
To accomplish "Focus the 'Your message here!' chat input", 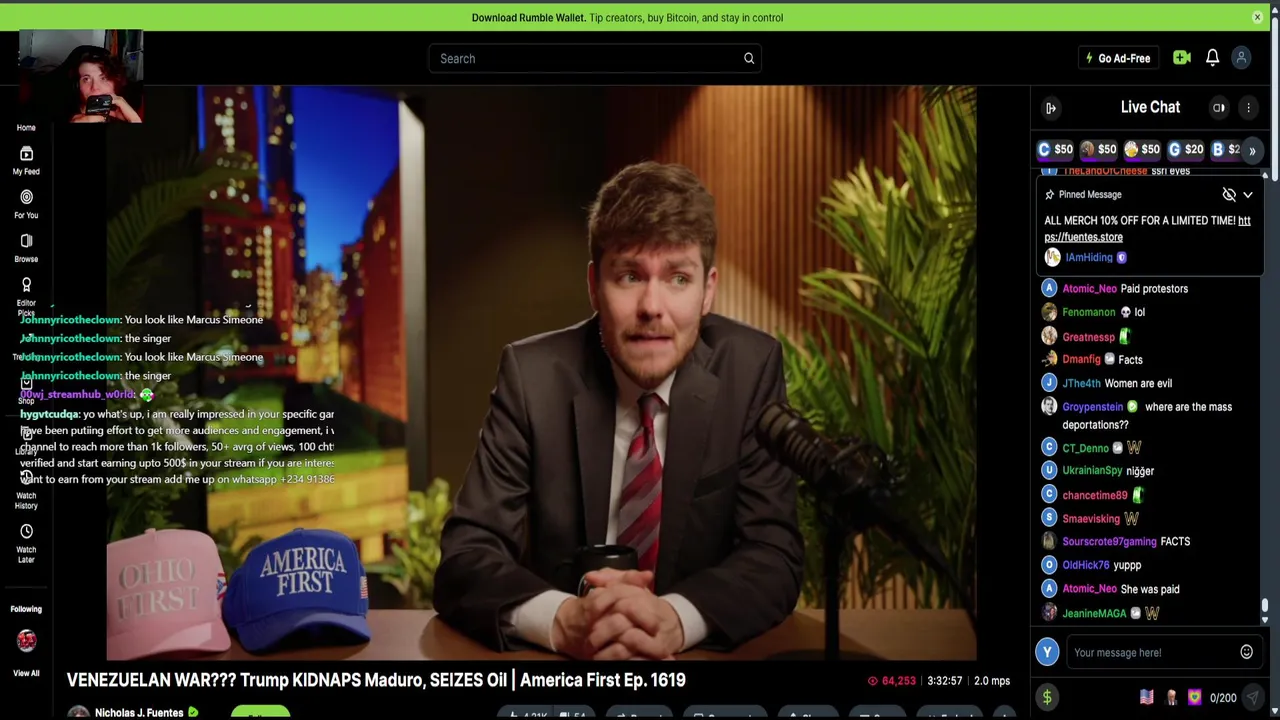I will tap(1151, 653).
